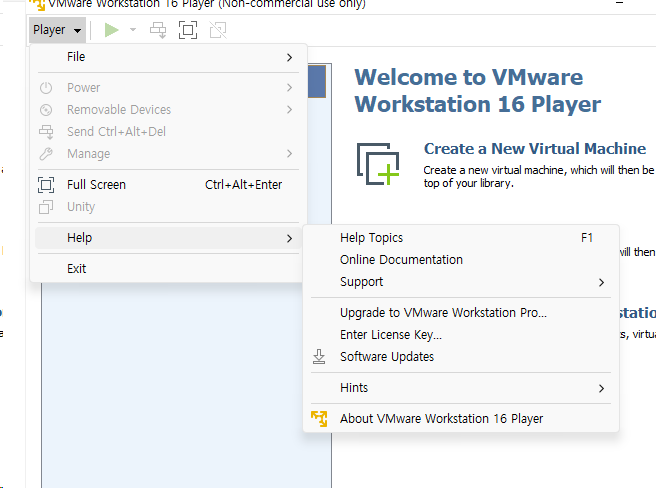
Task: Open the Player dropdown menu
Action: click(57, 30)
